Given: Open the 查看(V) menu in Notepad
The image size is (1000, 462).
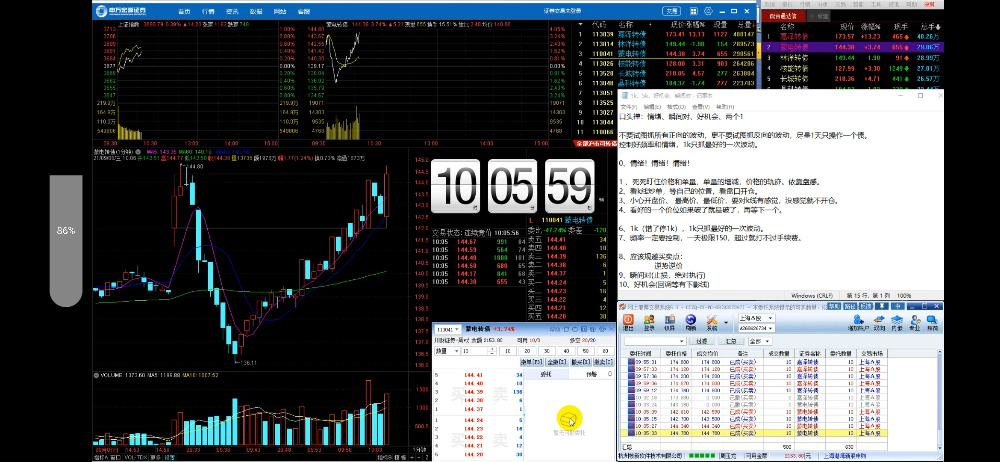Looking at the screenshot, I should [x=701, y=107].
